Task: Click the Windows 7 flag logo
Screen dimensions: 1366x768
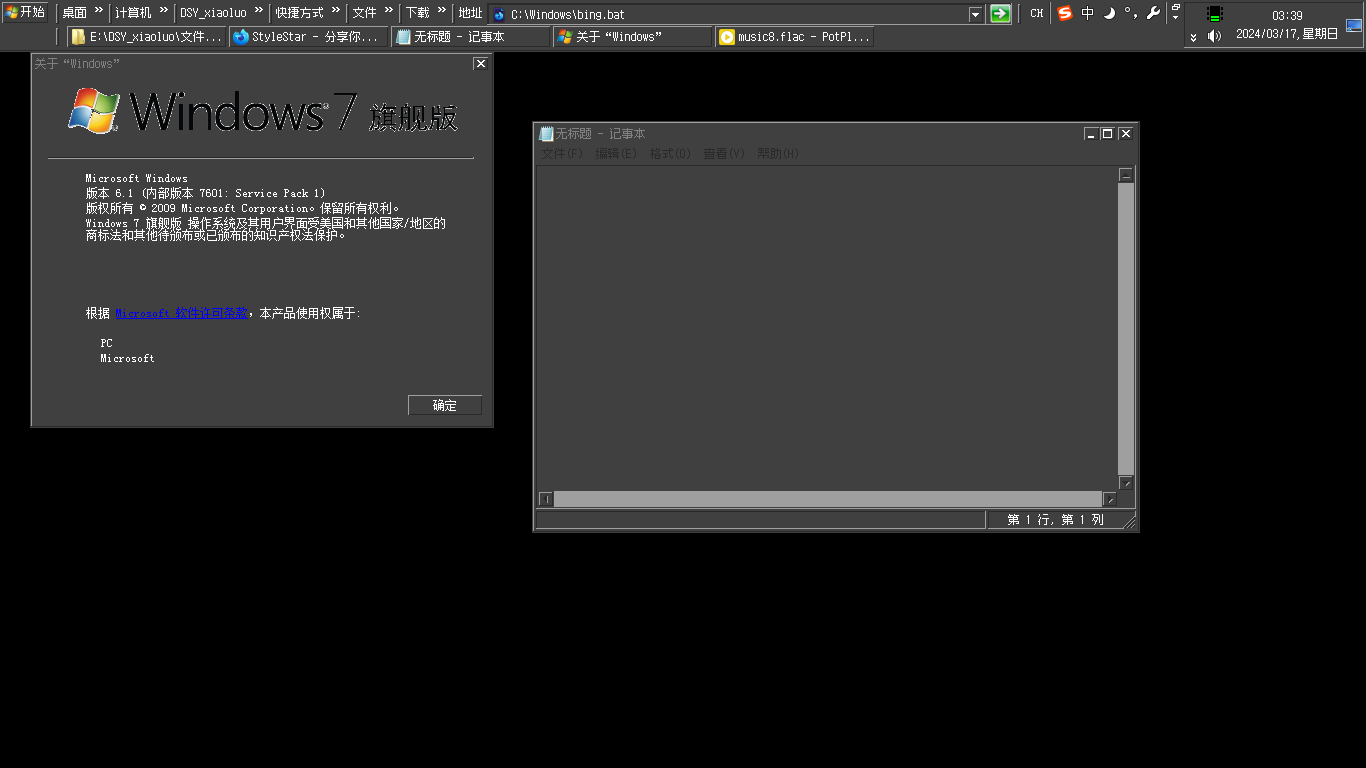Action: [x=94, y=110]
